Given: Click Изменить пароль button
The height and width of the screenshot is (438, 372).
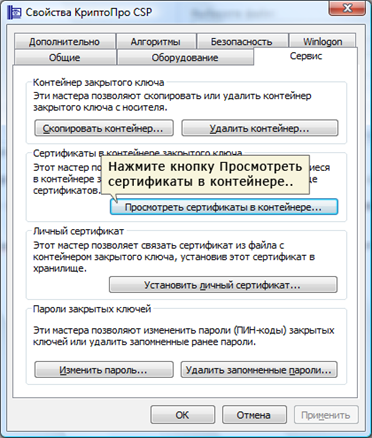Looking at the screenshot, I should pos(104,370).
